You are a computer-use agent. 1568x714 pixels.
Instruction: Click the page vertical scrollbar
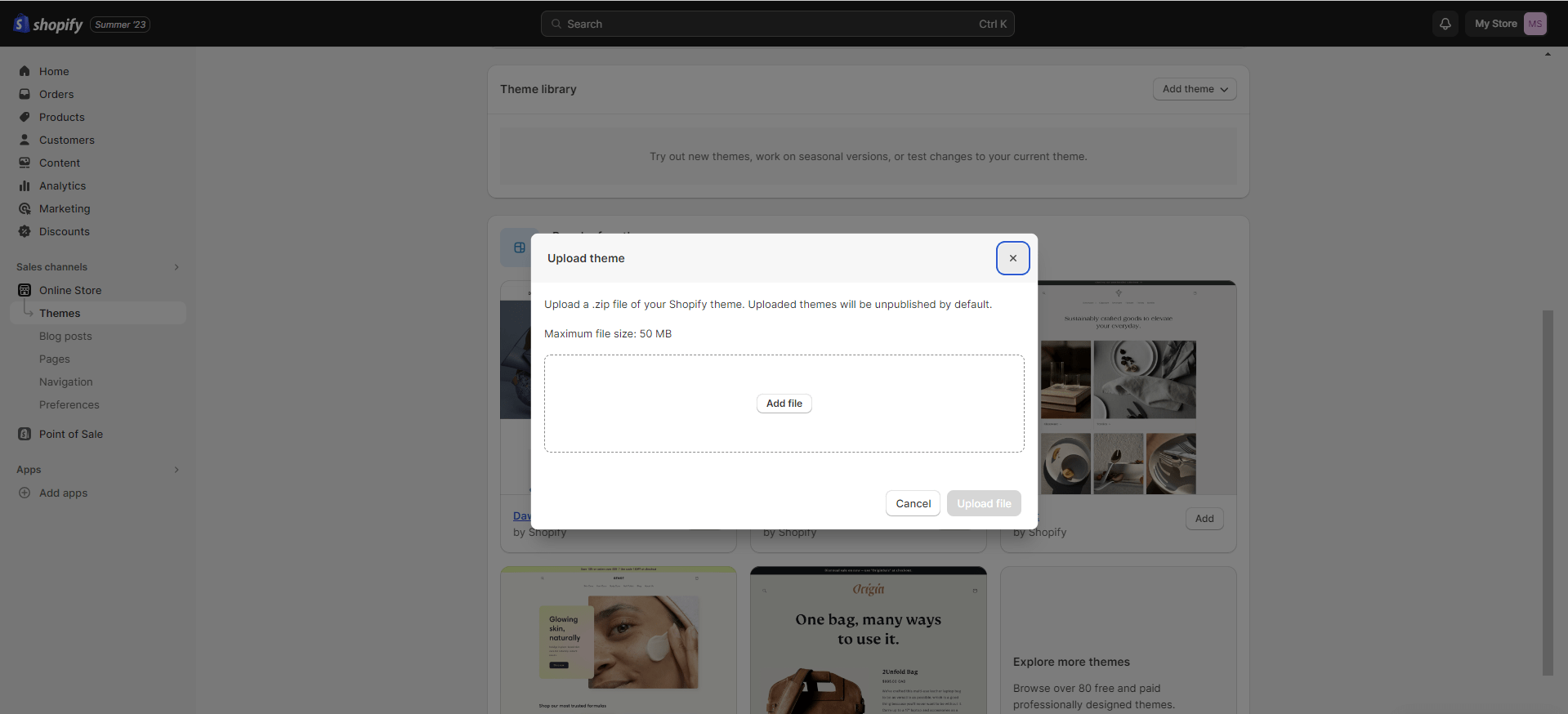coord(1548,493)
